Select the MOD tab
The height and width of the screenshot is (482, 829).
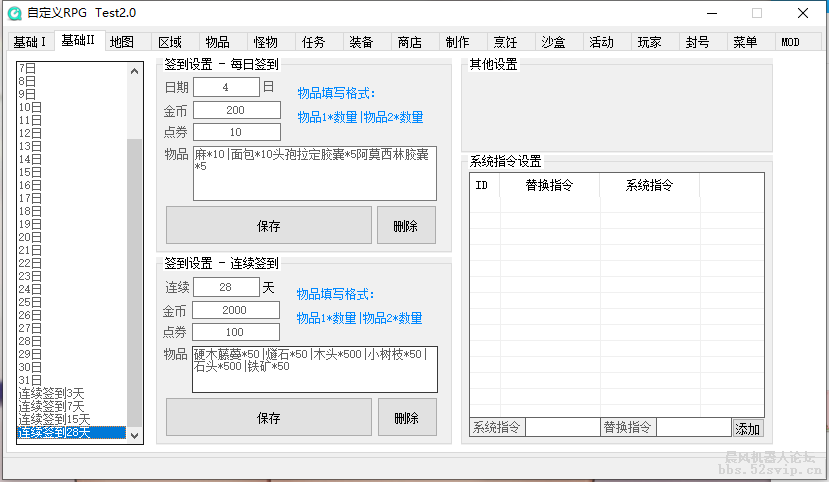pos(790,42)
